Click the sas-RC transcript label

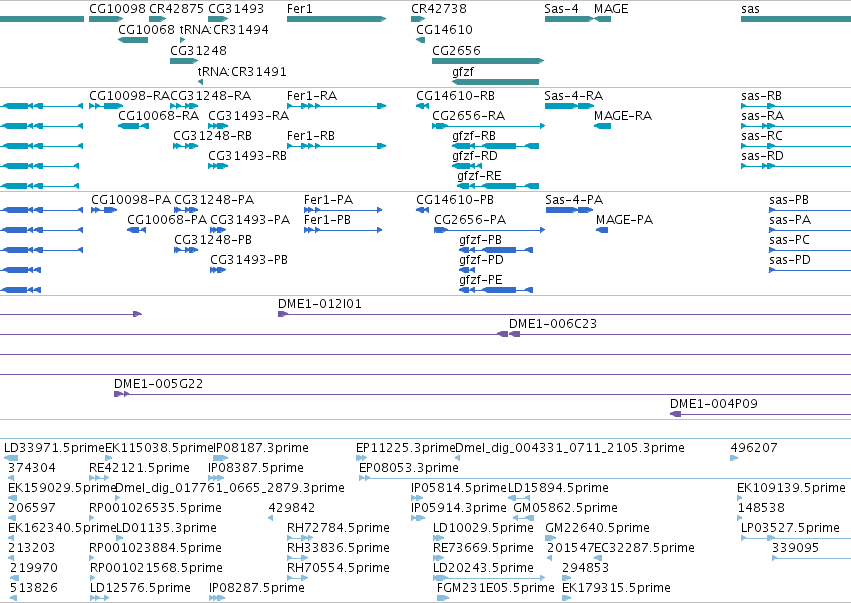pos(762,136)
